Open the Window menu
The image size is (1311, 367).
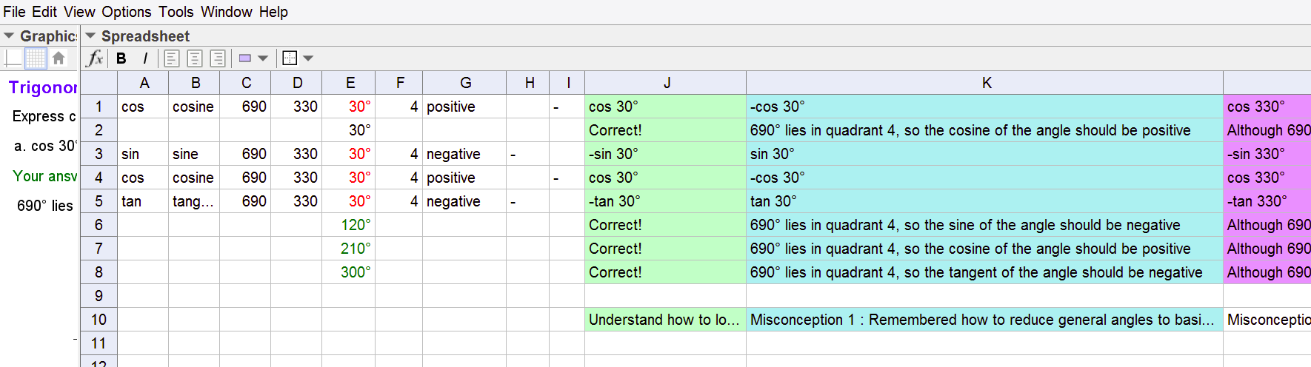(227, 12)
